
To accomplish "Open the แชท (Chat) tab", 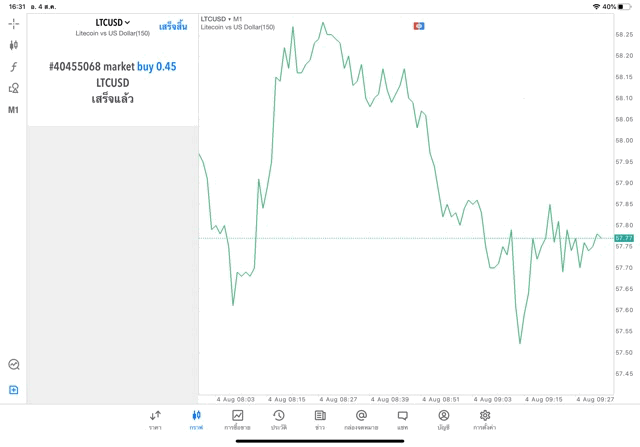I will (402, 420).
